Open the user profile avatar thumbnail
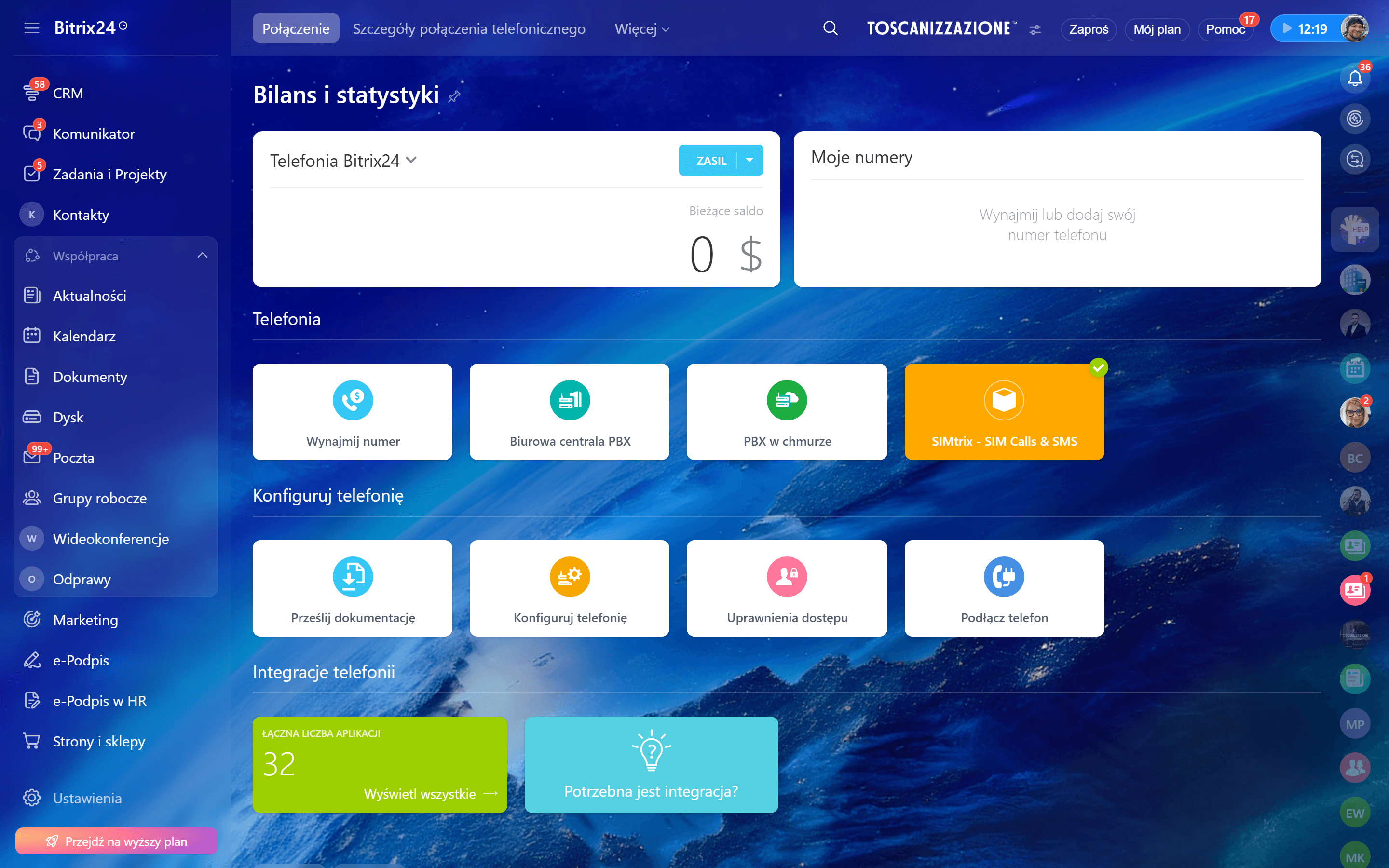Viewport: 1389px width, 868px height. pyautogui.click(x=1355, y=29)
